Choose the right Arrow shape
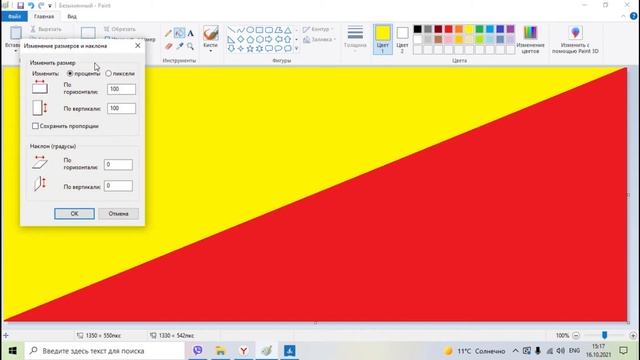This screenshot has width=640, height=360. tap(269, 40)
